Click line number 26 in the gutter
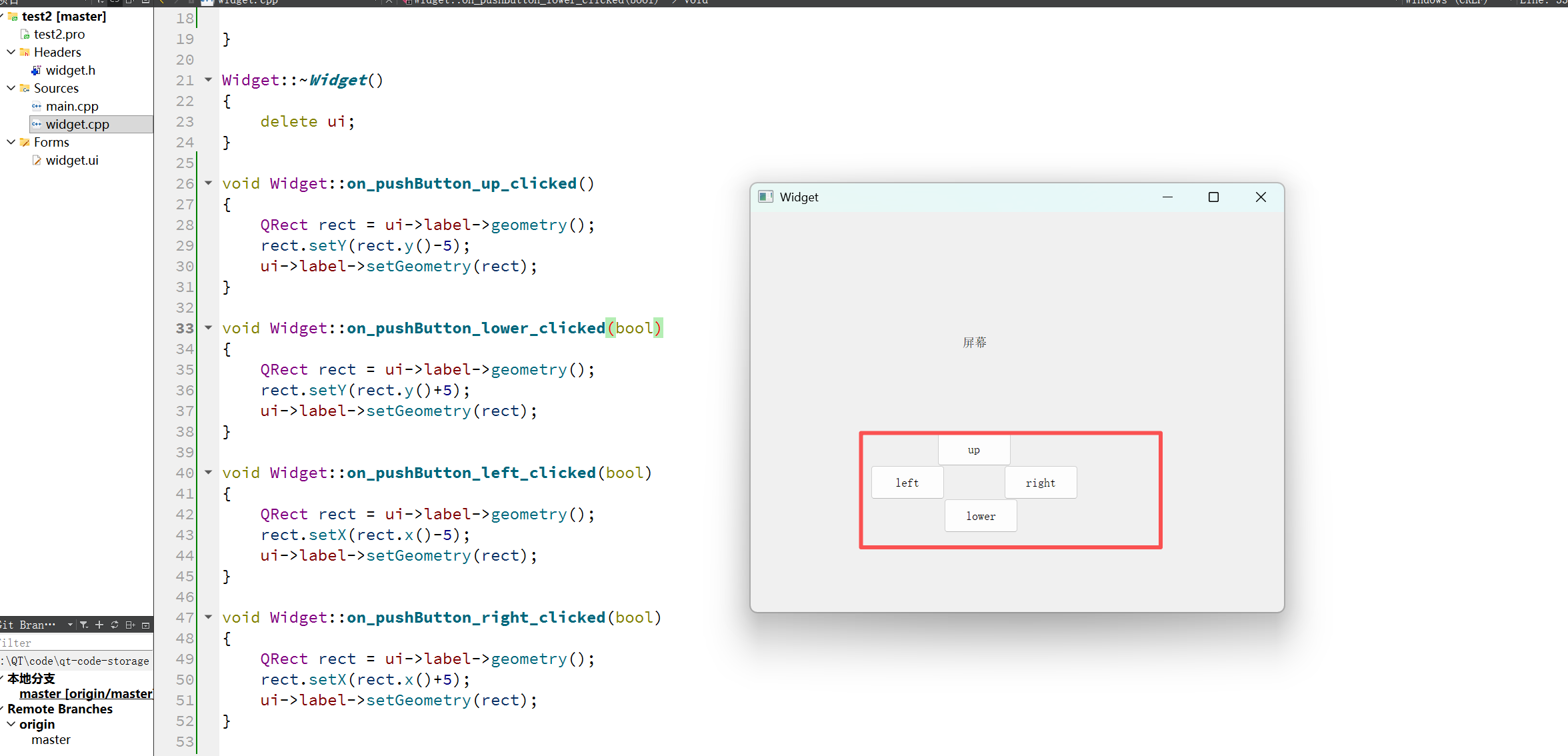This screenshot has height=756, width=1568. (185, 183)
